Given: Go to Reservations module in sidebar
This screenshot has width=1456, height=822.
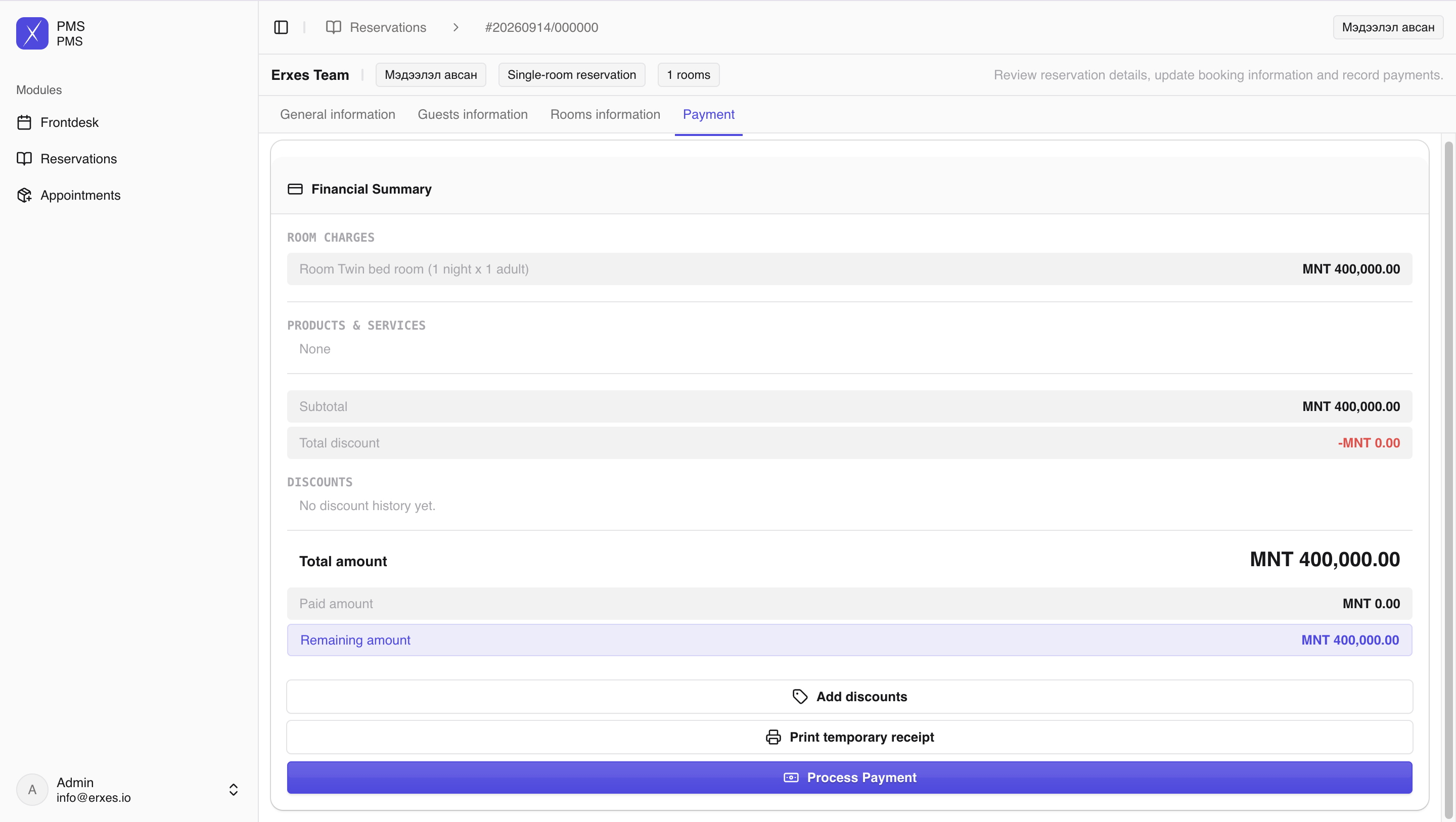Looking at the screenshot, I should pos(78,159).
